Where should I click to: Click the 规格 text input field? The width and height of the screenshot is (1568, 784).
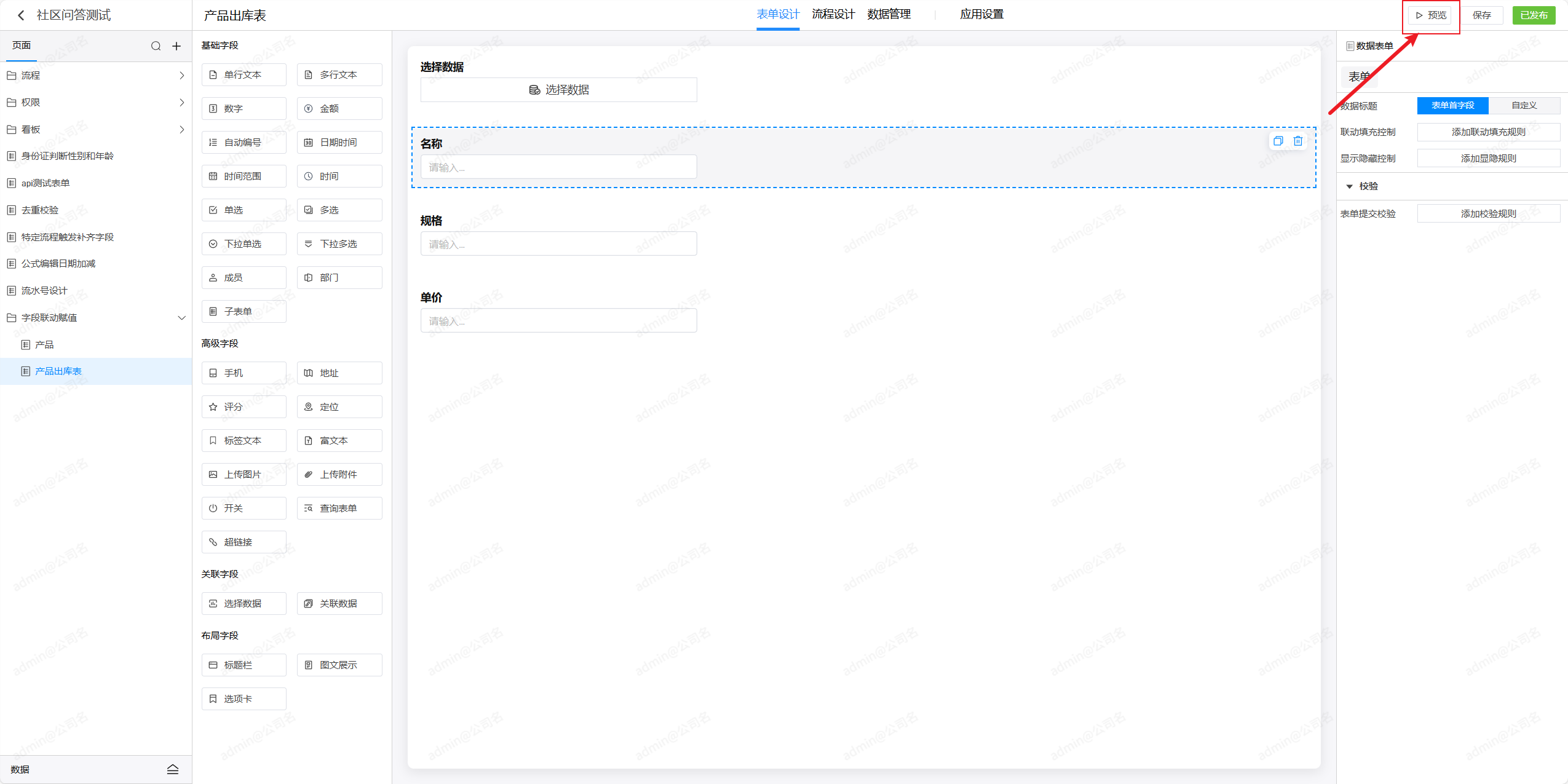point(558,244)
